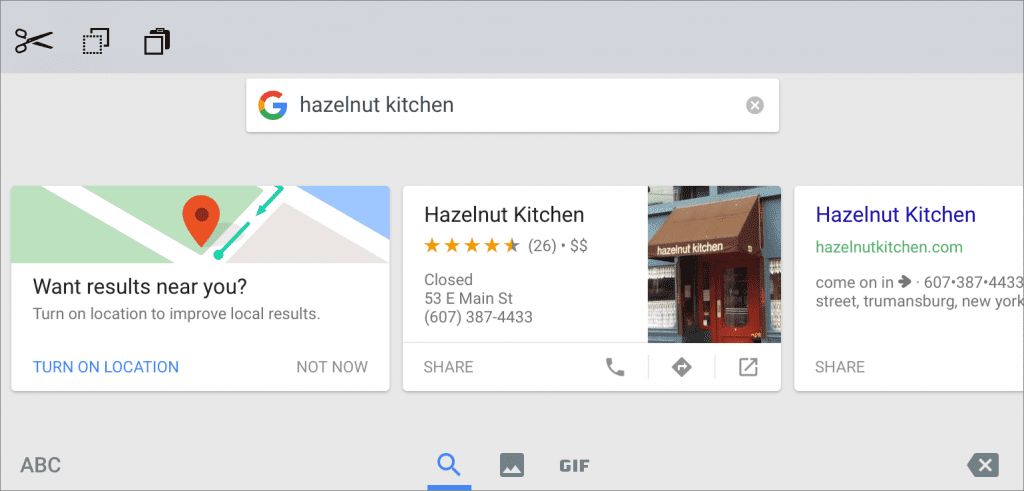This screenshot has height=491, width=1024.
Task: Select the search magnifier tab
Action: [x=449, y=465]
